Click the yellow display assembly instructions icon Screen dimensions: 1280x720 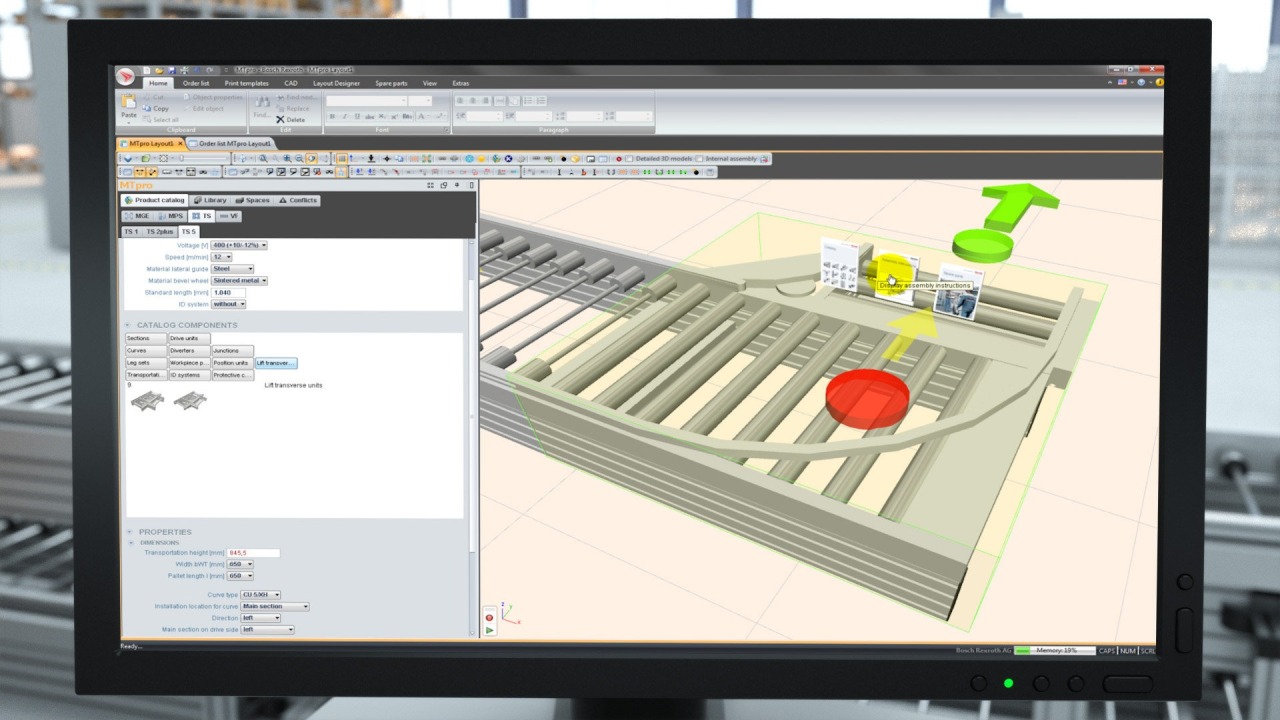(890, 271)
